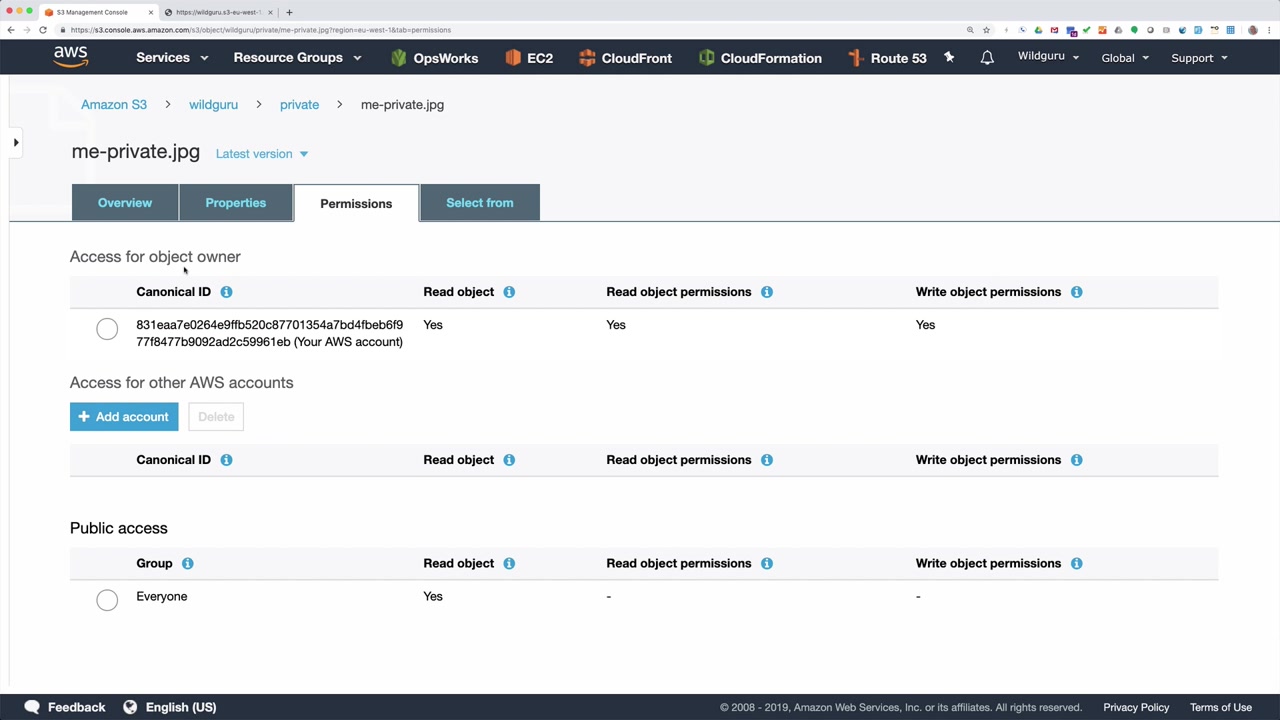Click info icon beside owner Canonical ID
The height and width of the screenshot is (720, 1280).
pos(226,292)
